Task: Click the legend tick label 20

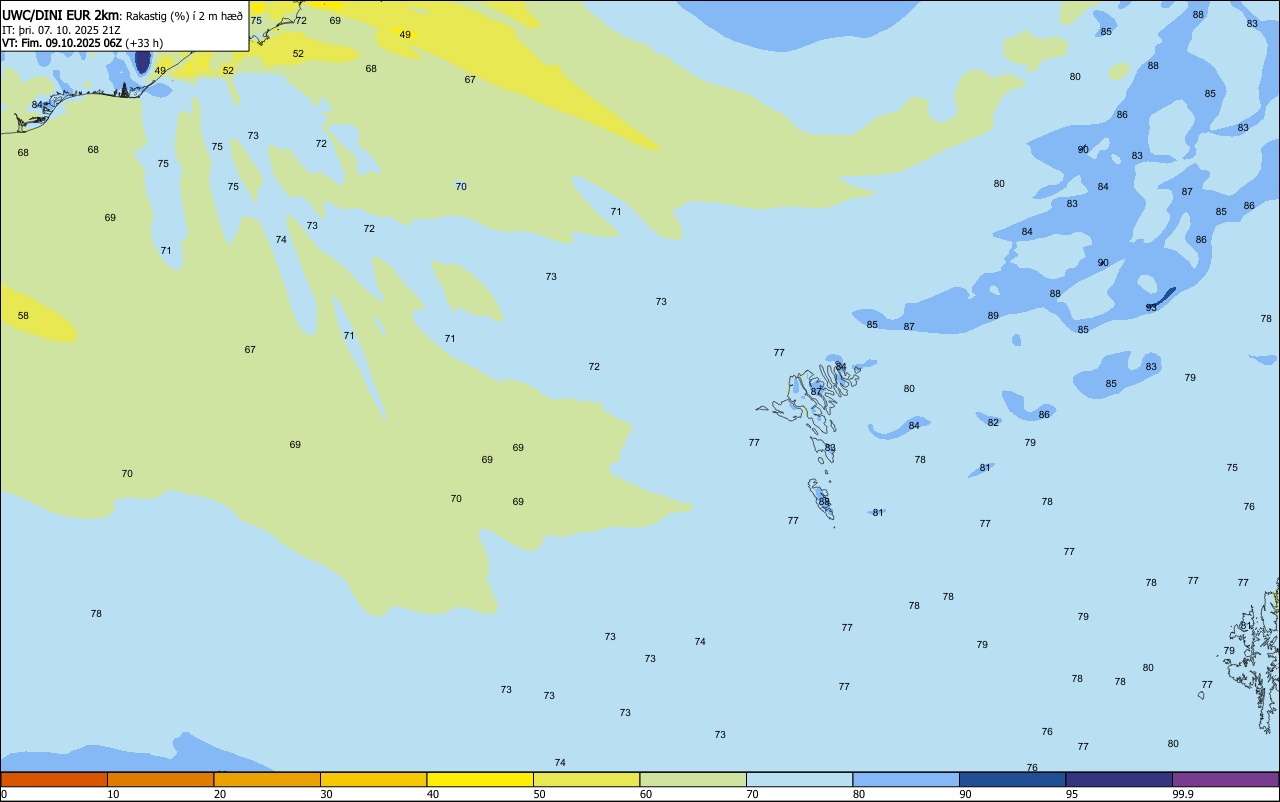Action: point(220,794)
